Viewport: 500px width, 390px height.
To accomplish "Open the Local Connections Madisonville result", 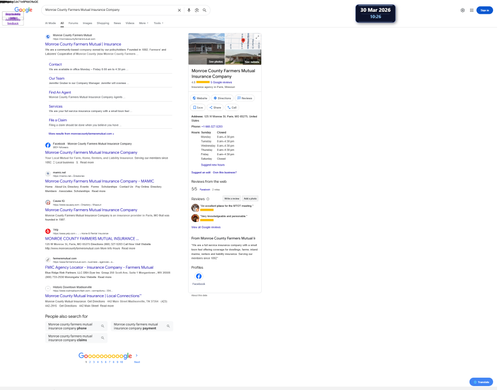I will point(93,296).
